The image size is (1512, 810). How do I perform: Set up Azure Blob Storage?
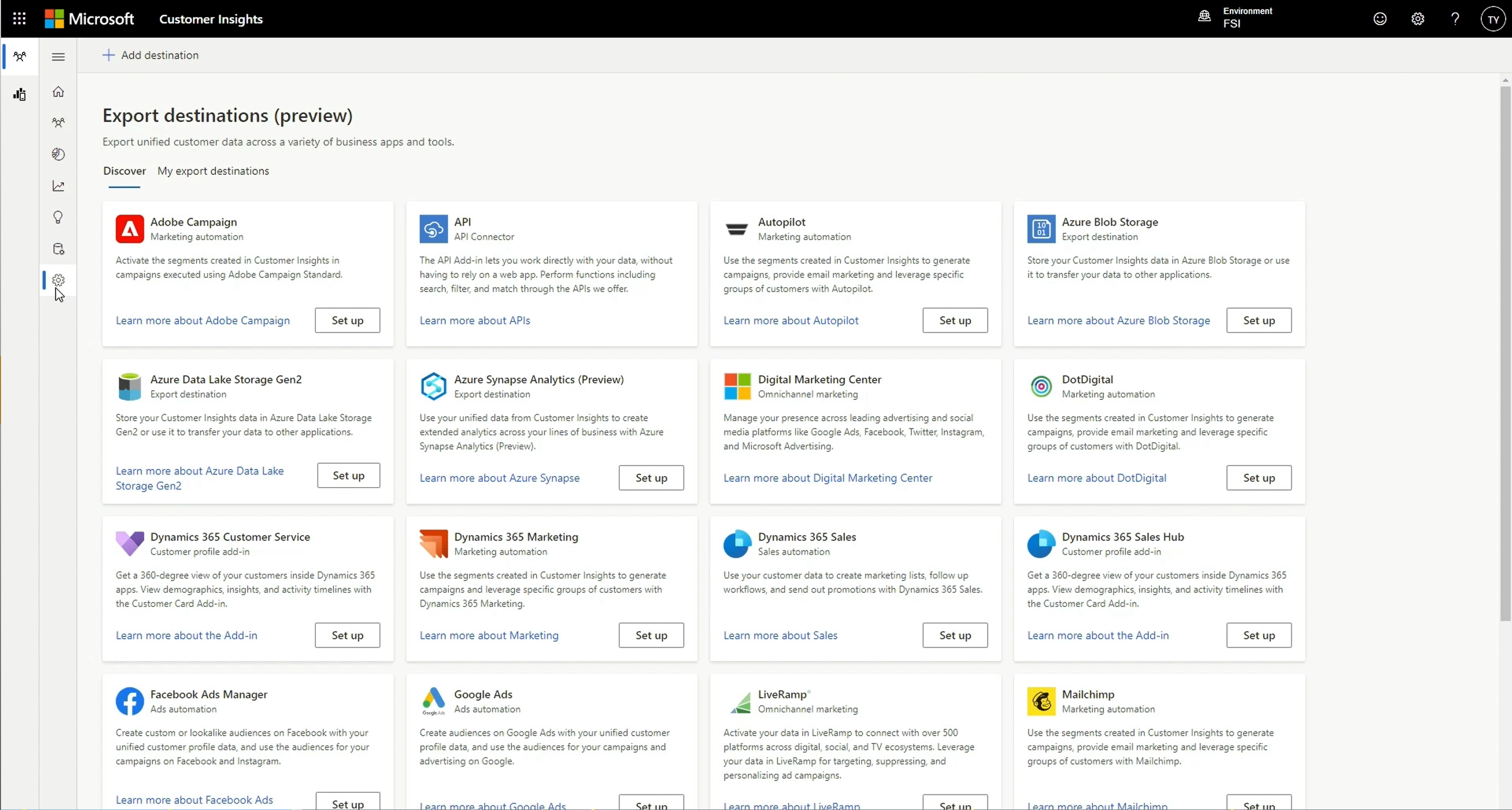click(x=1259, y=320)
